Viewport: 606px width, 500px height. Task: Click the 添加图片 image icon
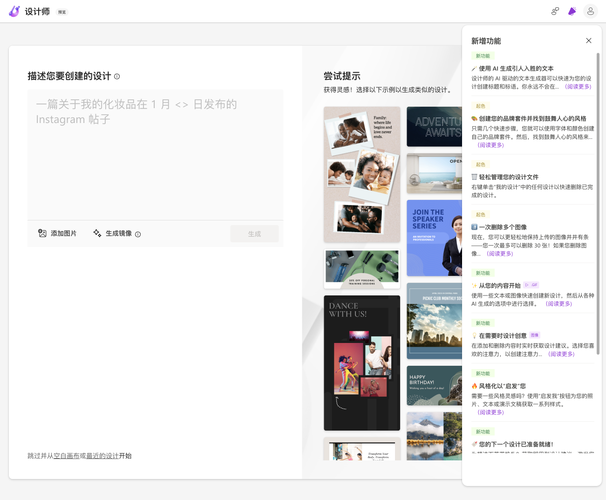(42, 233)
